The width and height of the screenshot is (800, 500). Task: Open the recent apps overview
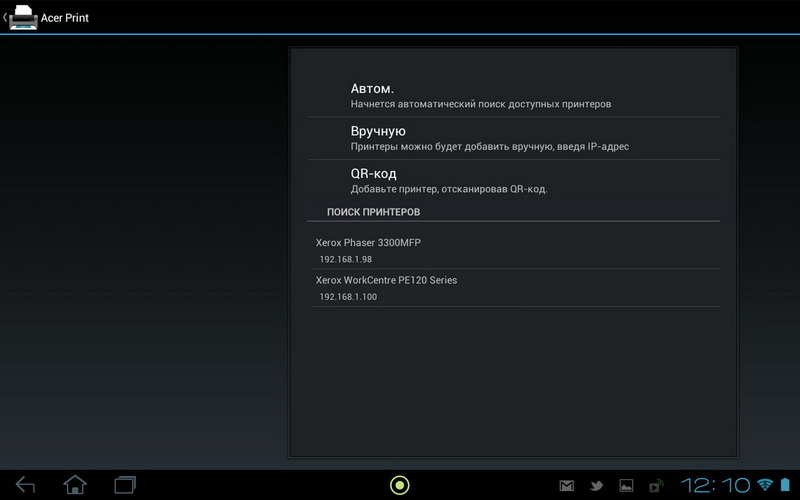point(125,485)
